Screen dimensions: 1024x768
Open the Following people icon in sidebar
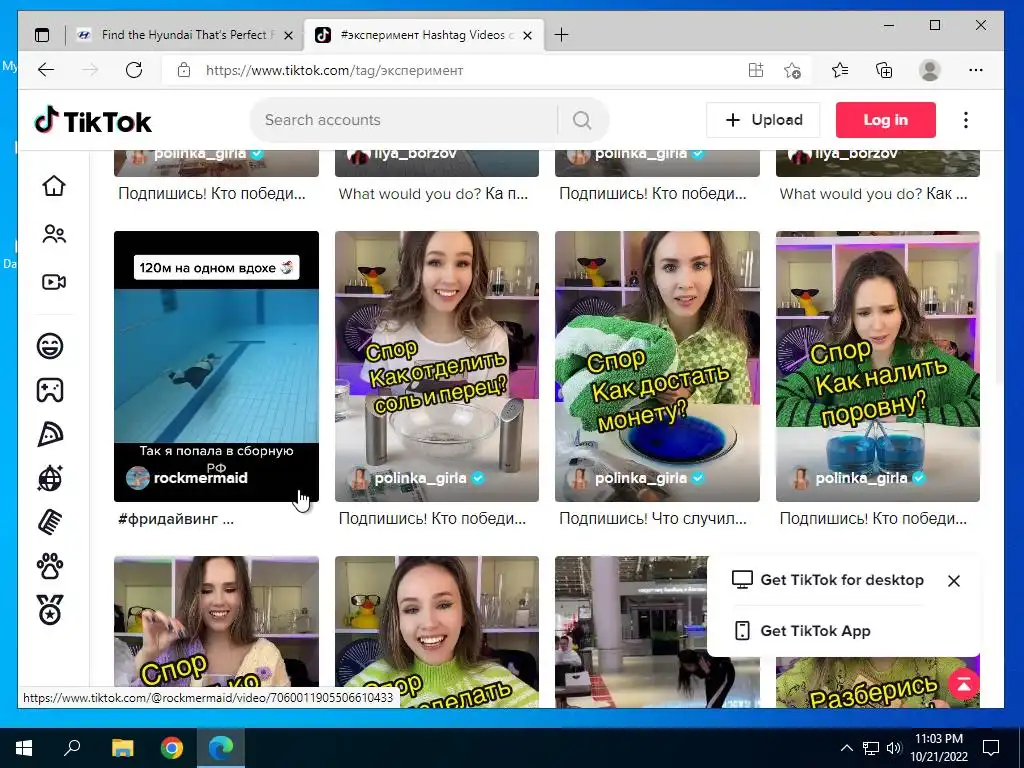coord(54,234)
